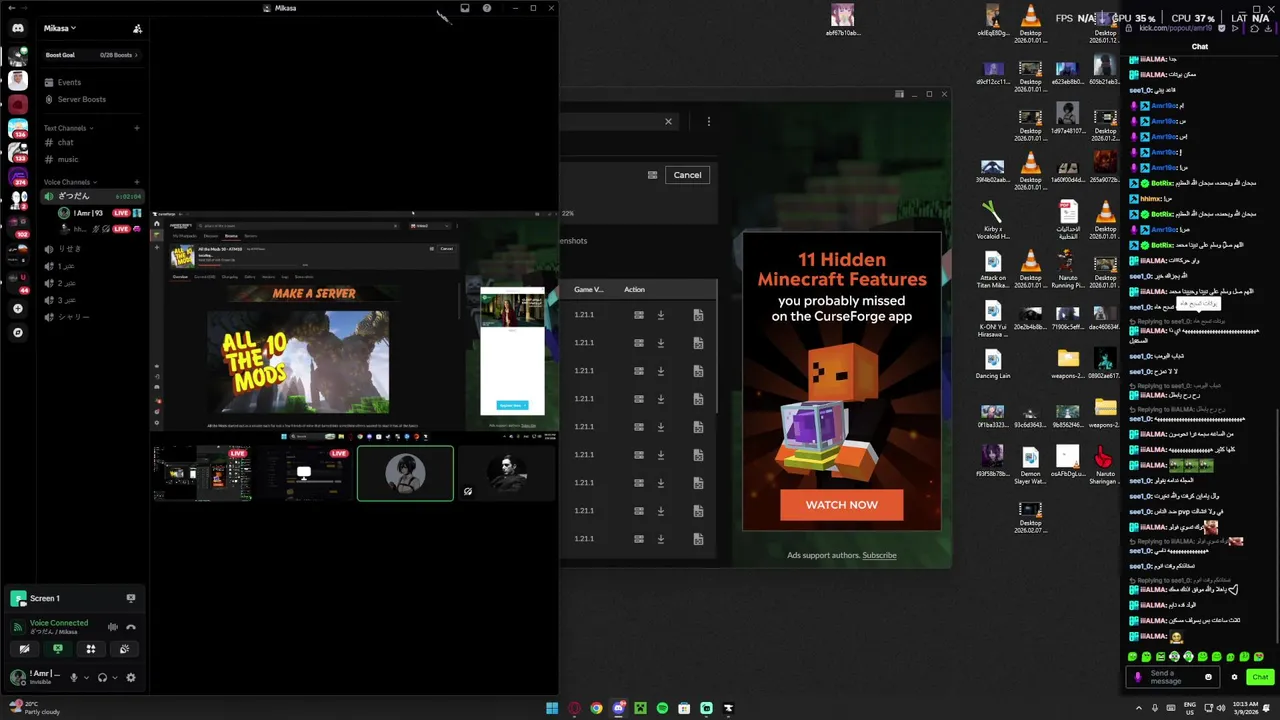Open weather widget 20°C Partly cloudy
Viewport: 1280px width, 720px height.
(35, 708)
